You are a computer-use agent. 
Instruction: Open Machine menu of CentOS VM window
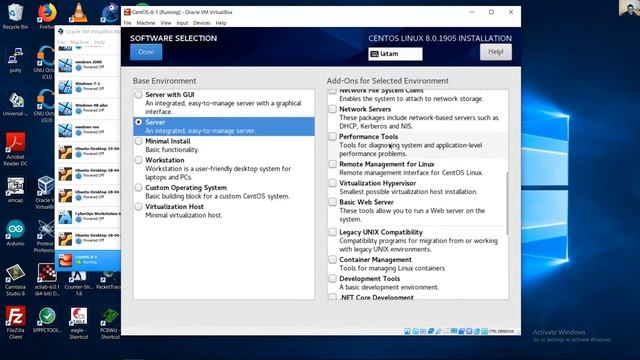click(146, 23)
